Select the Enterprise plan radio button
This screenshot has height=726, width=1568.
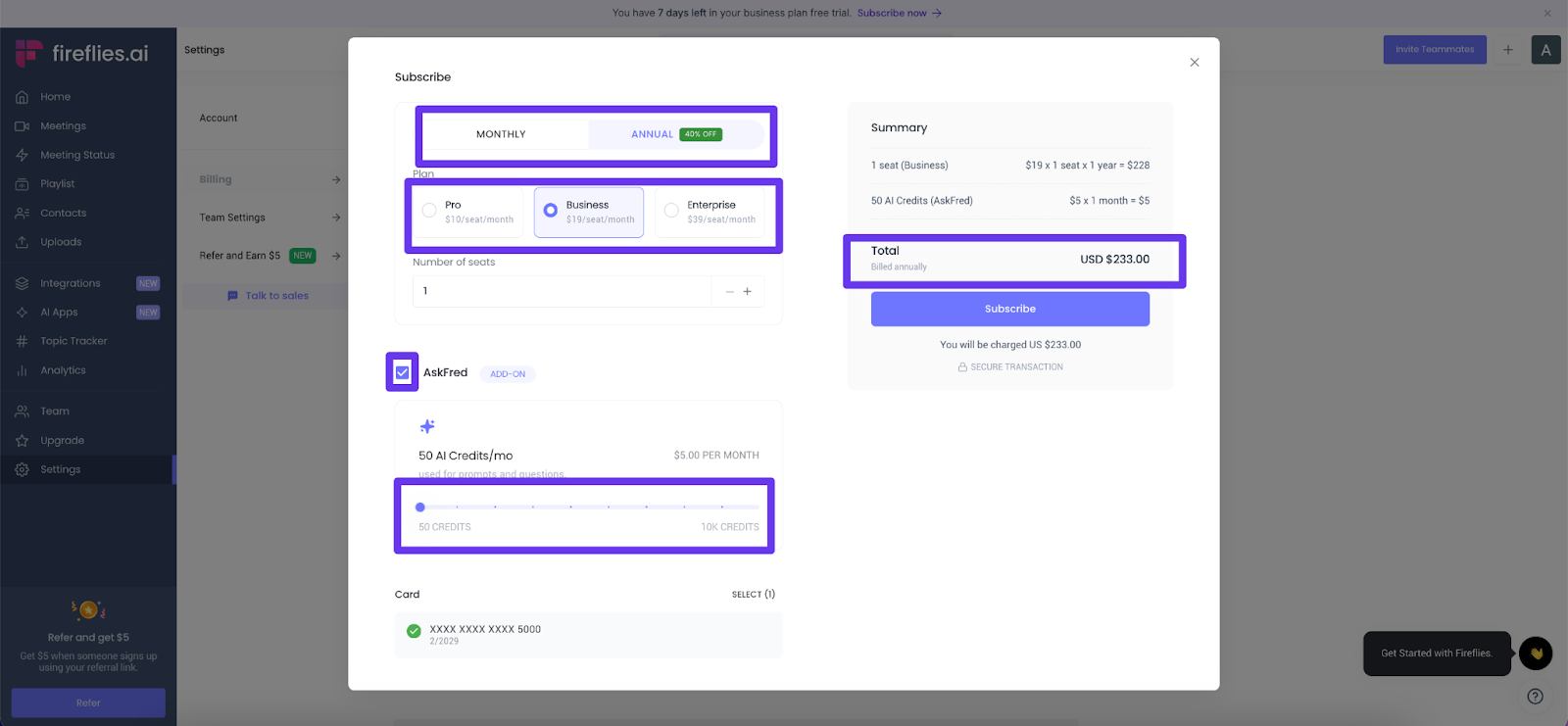pyautogui.click(x=671, y=211)
